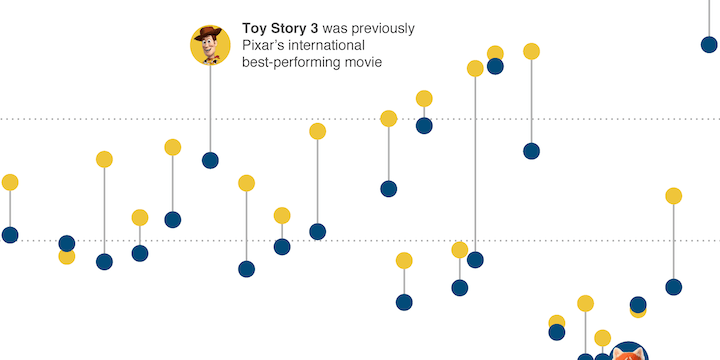
Task: Click the red panda character icon
Action: [629, 351]
